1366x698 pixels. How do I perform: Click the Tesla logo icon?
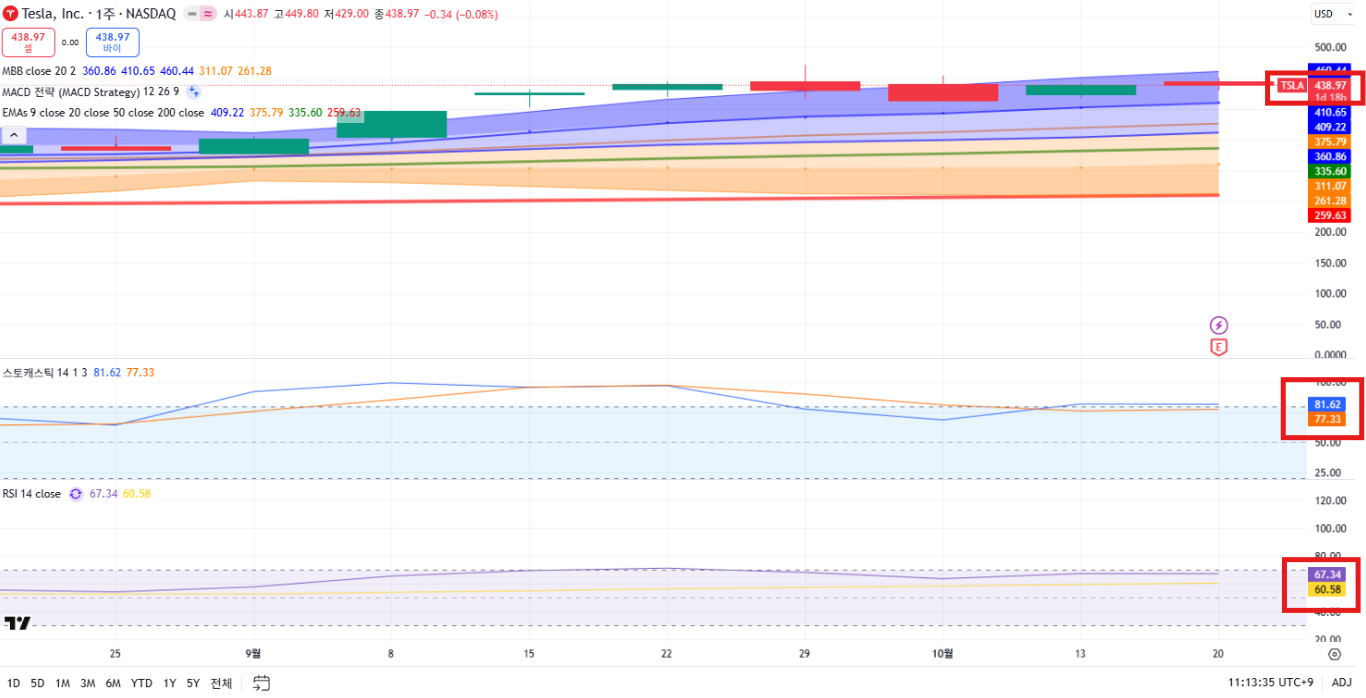tap(11, 14)
